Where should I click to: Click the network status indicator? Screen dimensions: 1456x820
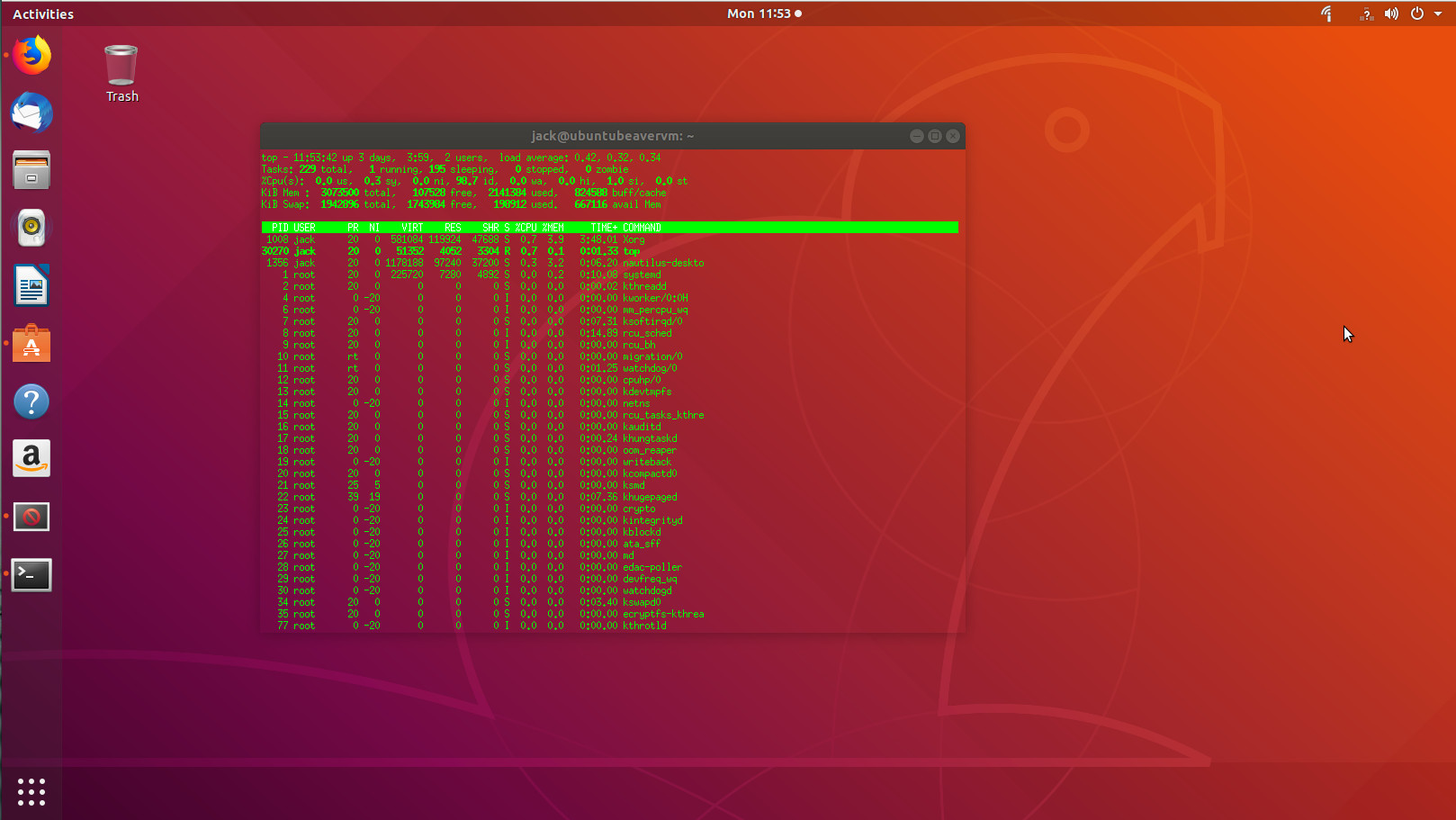(1366, 14)
